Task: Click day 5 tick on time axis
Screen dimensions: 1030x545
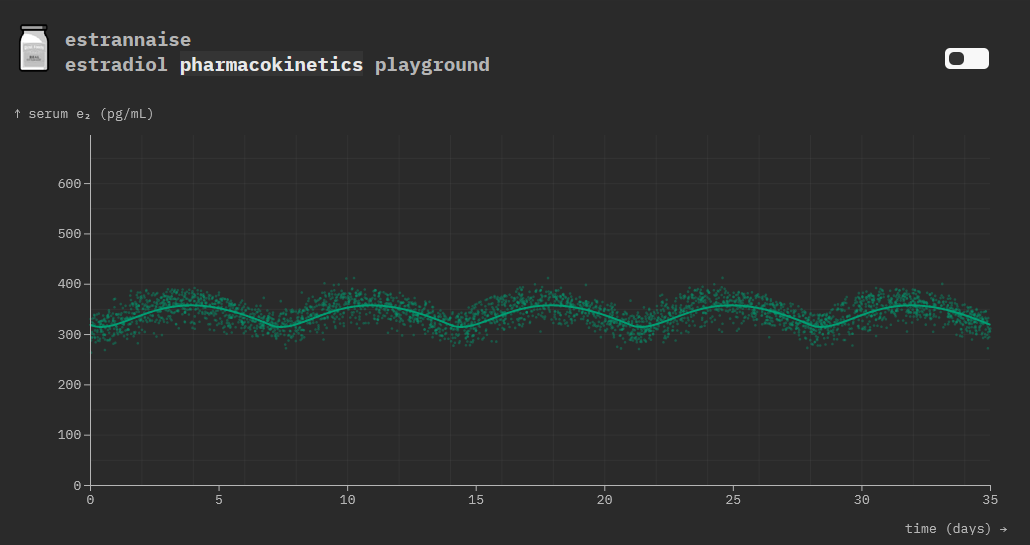Action: (219, 499)
